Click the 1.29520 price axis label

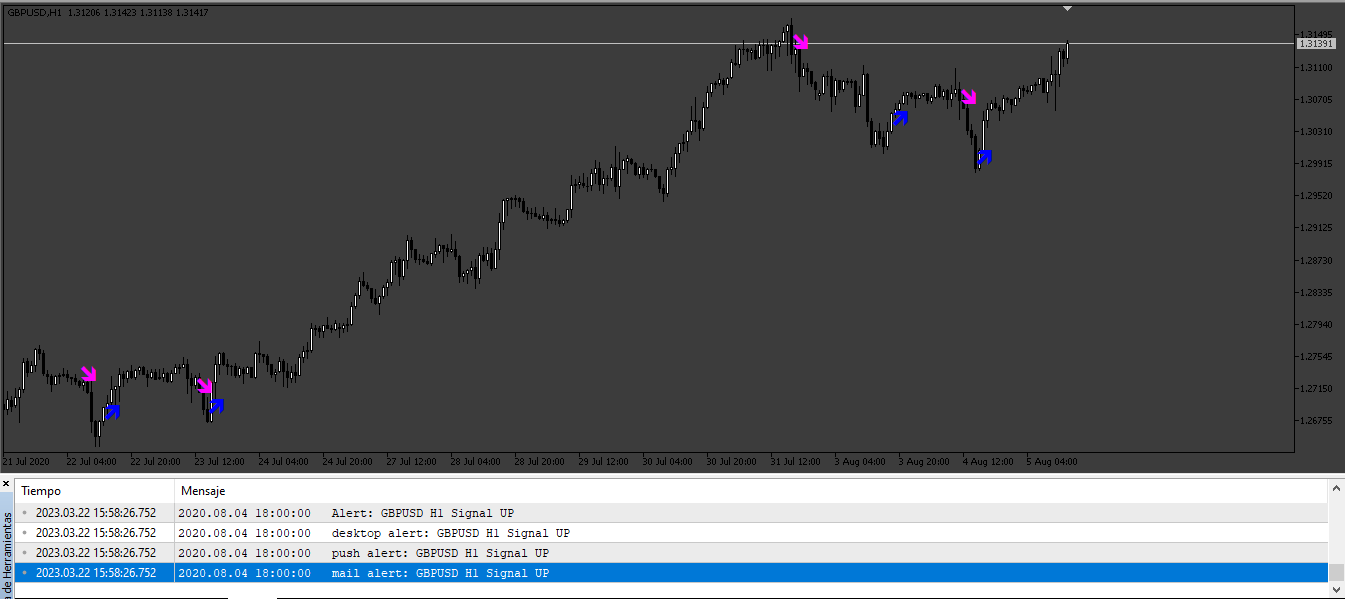[1316, 196]
